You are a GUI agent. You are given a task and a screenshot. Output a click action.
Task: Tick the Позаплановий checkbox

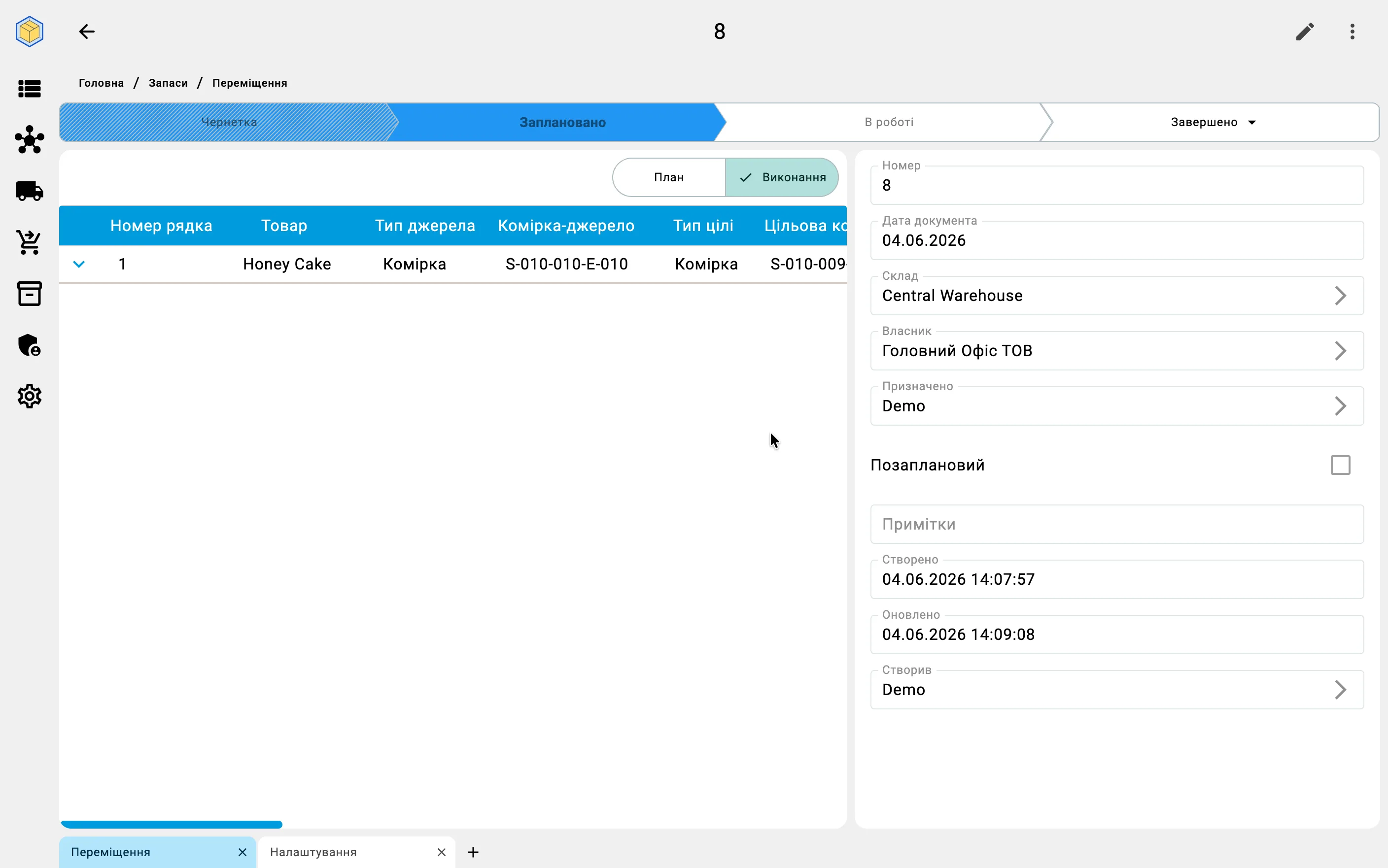click(1340, 465)
